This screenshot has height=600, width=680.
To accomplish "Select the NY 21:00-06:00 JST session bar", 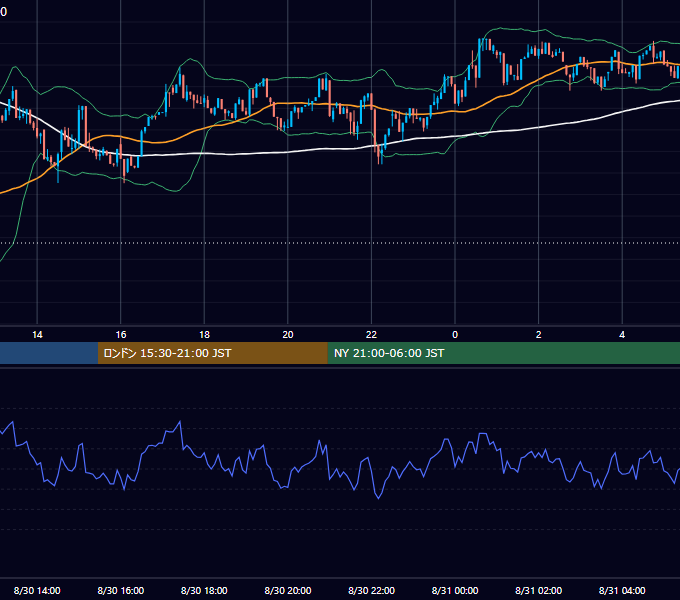I will (503, 353).
